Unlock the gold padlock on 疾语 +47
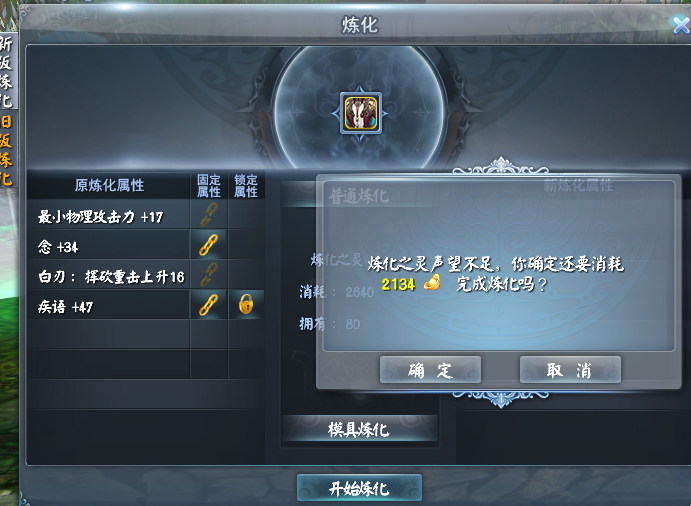Image resolution: width=691 pixels, height=506 pixels. (246, 304)
